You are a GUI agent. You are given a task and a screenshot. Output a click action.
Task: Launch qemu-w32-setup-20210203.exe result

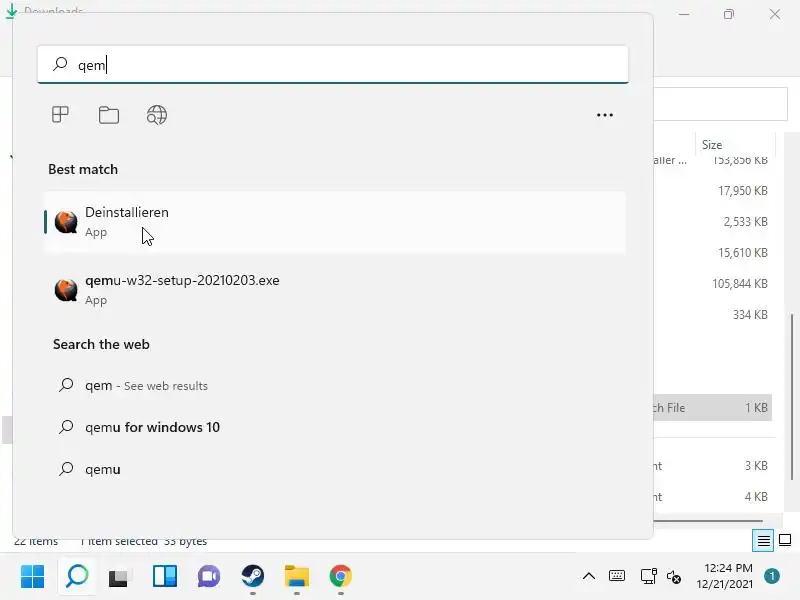tap(335, 290)
